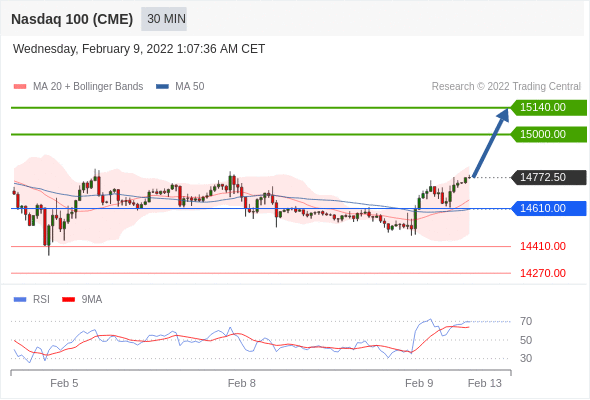Click the Research 2022 Trading Central credit
Viewport: 590px width, 400px height.
[x=506, y=87]
